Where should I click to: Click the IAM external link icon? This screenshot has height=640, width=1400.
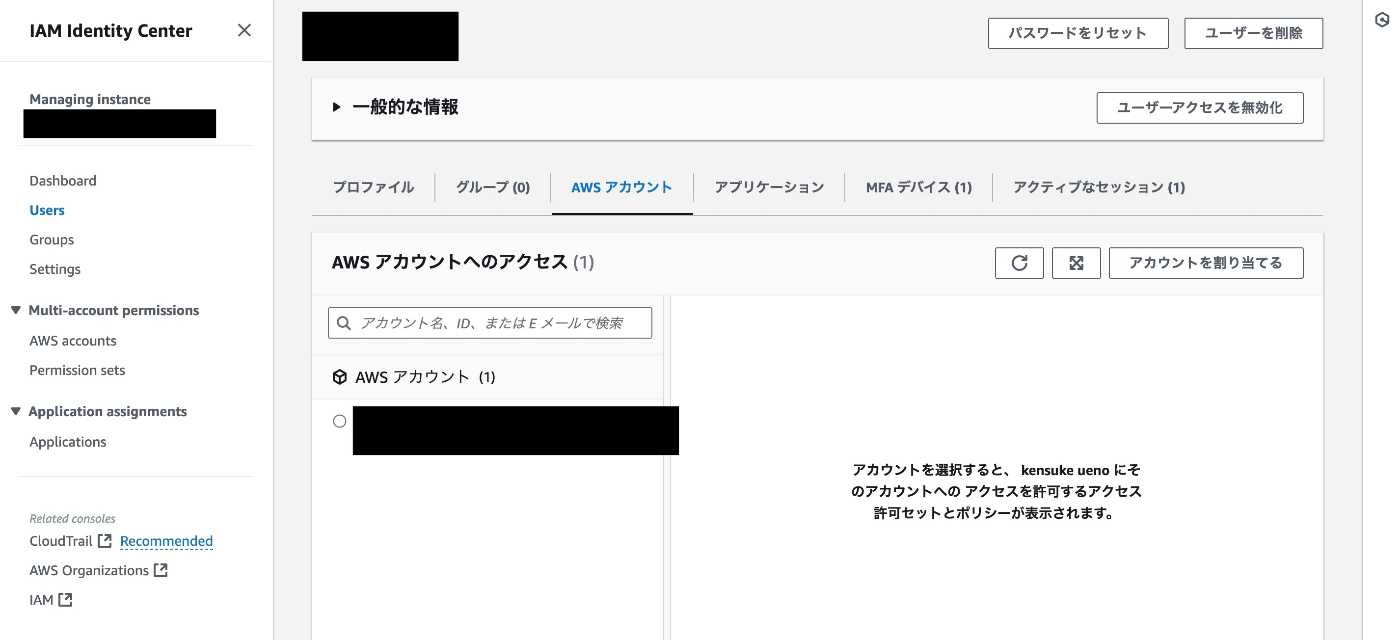pyautogui.click(x=65, y=600)
